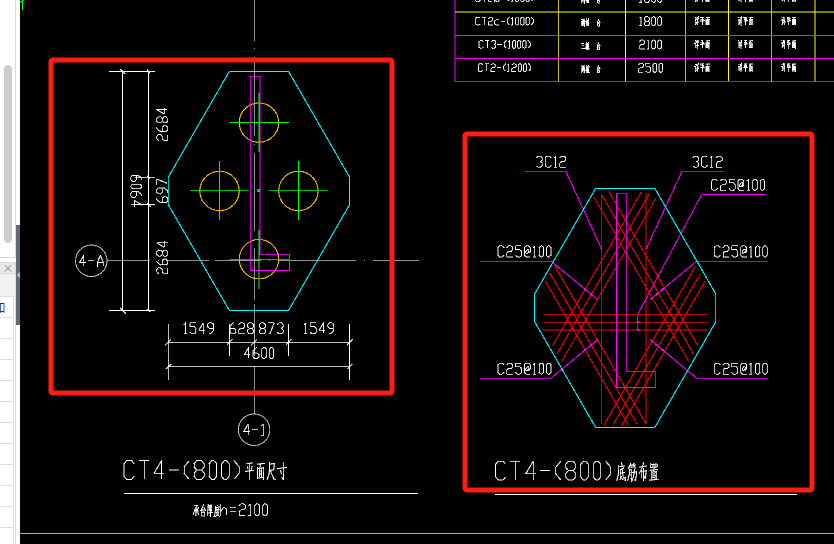Select the right pile circle in plan view

point(298,190)
